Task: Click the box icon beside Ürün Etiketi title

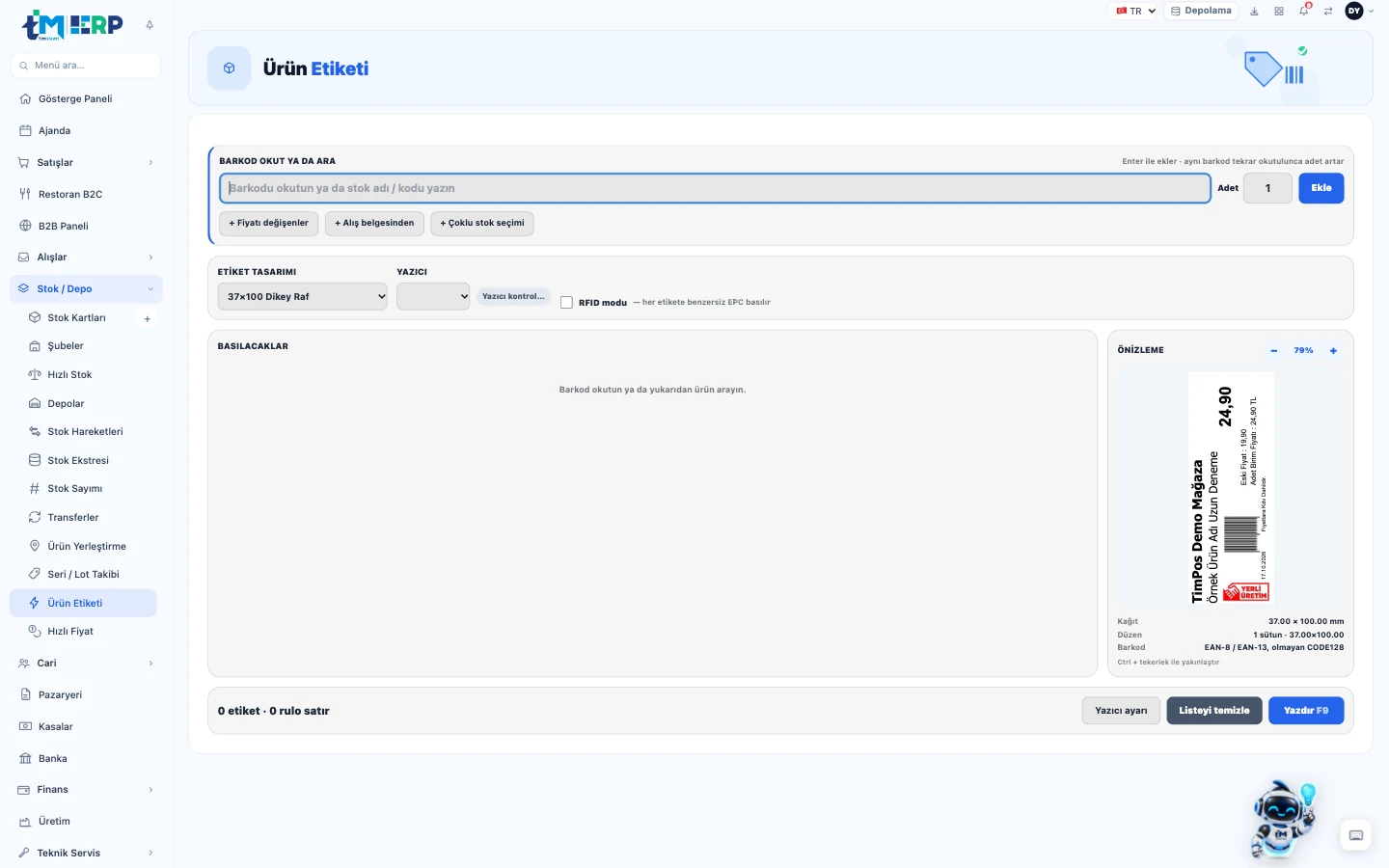Action: click(230, 68)
